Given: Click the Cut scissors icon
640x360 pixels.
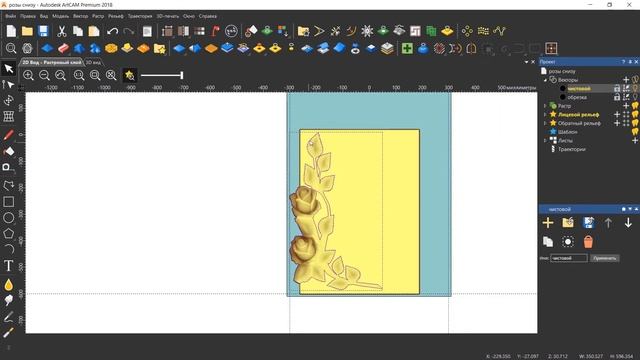Looking at the screenshot, I should 62,31.
